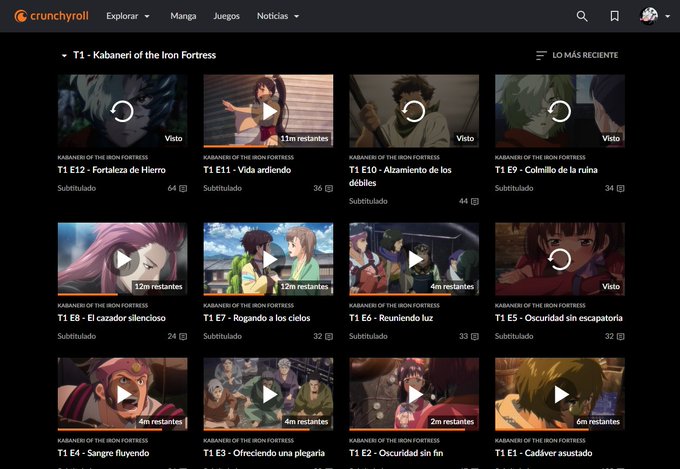
Task: Open title T1 E8 - El cazador silencioso
Action: pos(111,318)
